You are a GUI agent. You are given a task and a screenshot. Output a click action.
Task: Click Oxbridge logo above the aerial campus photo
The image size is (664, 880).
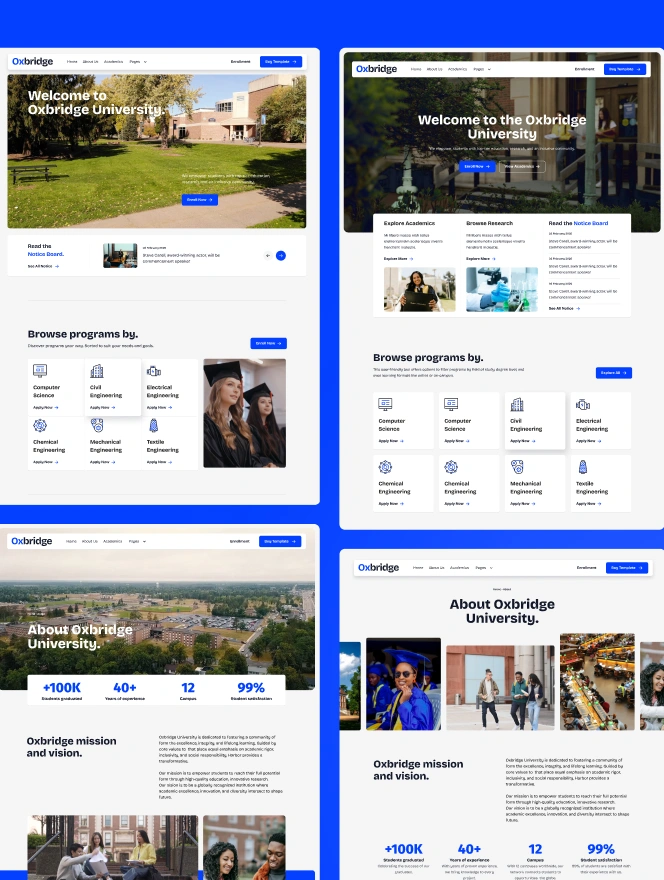[x=32, y=541]
